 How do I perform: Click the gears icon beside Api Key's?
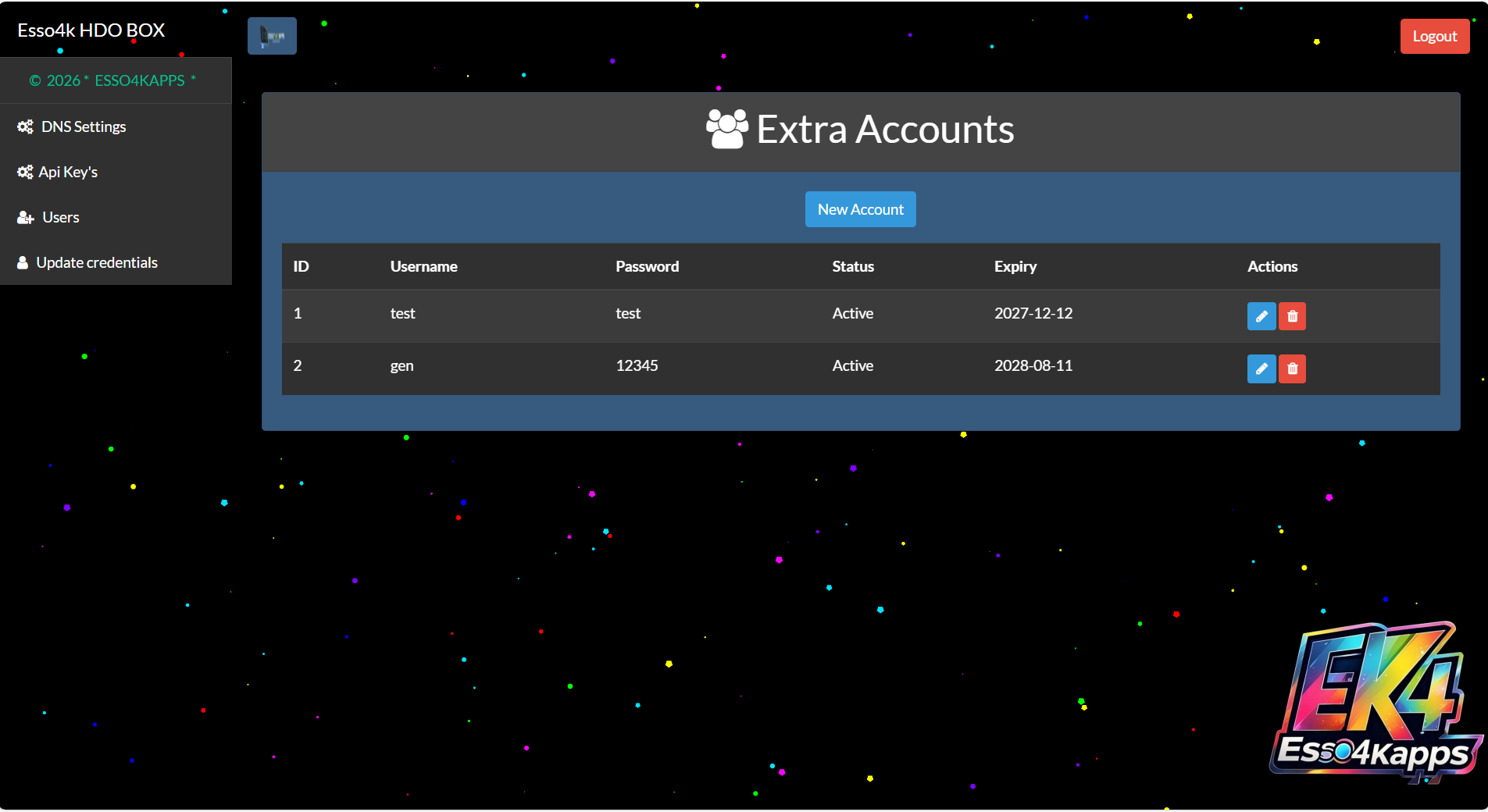click(25, 172)
